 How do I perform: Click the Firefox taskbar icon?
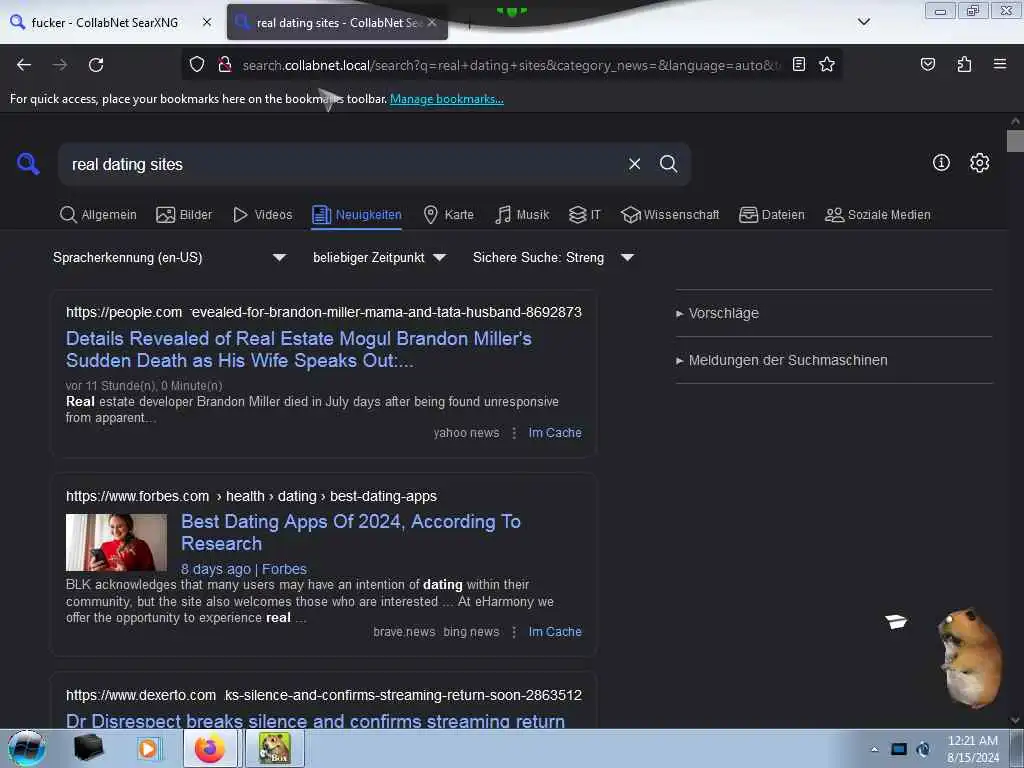(x=210, y=748)
